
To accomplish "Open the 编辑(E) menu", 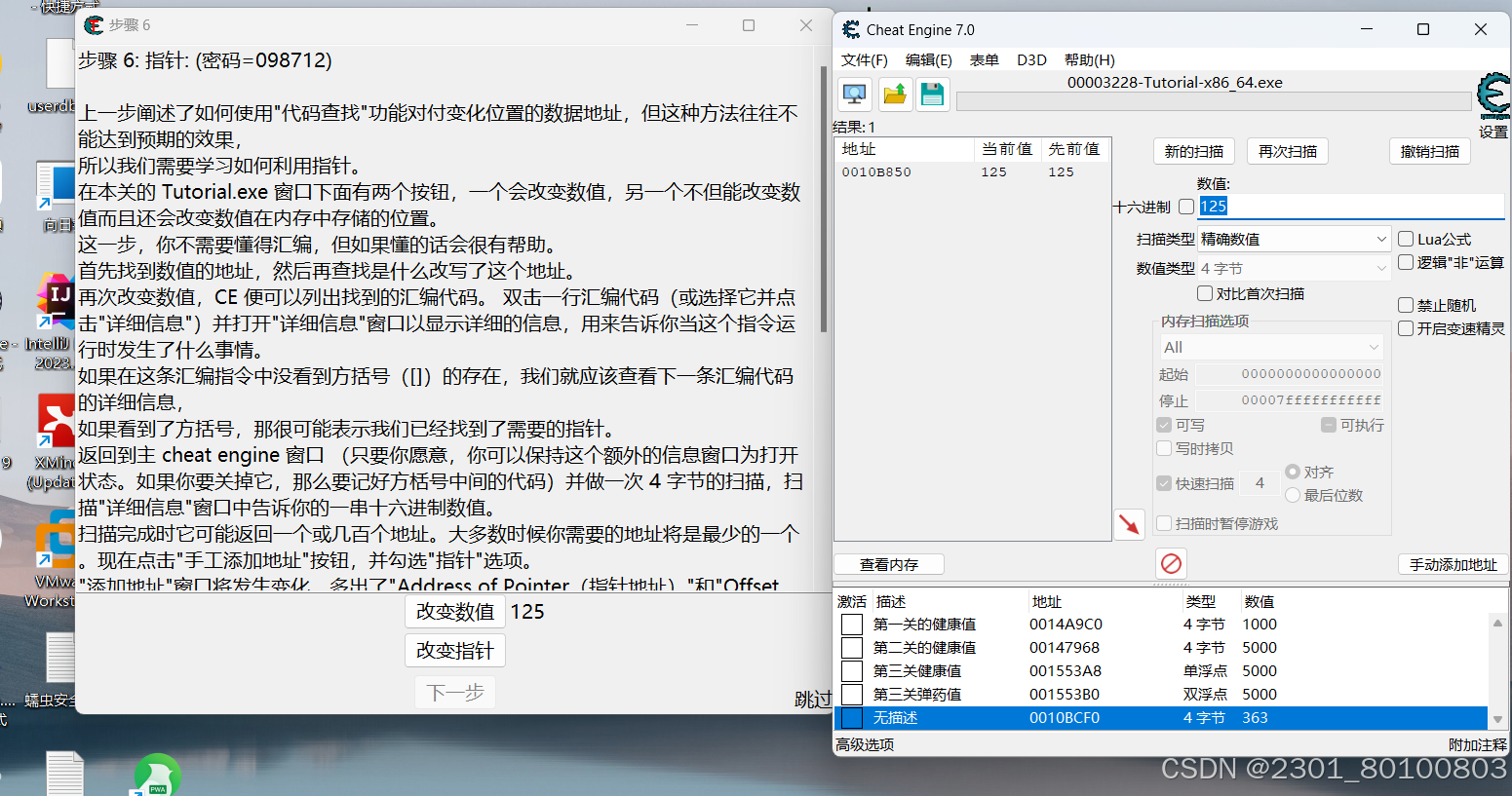I will 929,59.
